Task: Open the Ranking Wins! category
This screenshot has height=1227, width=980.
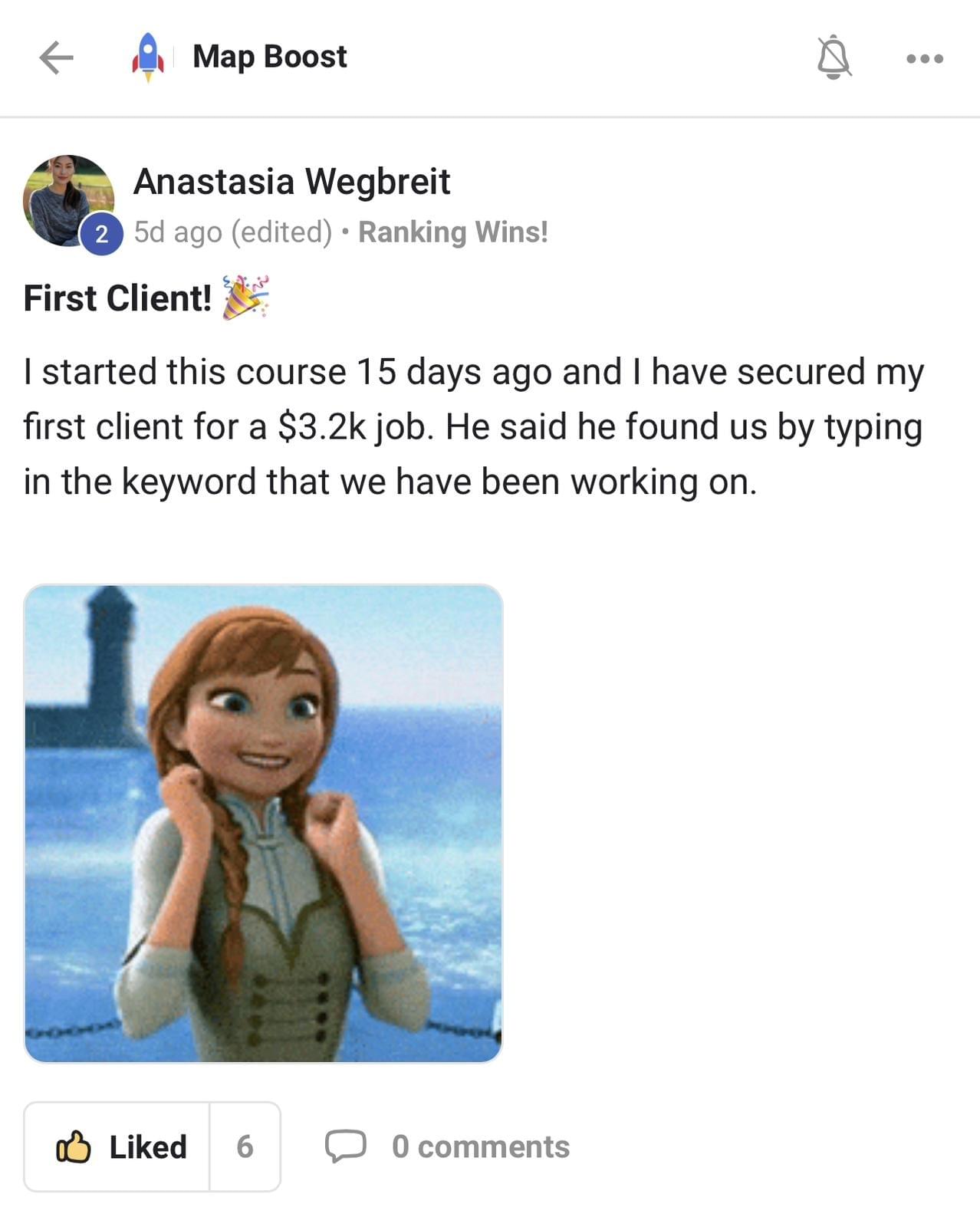Action: point(453,232)
